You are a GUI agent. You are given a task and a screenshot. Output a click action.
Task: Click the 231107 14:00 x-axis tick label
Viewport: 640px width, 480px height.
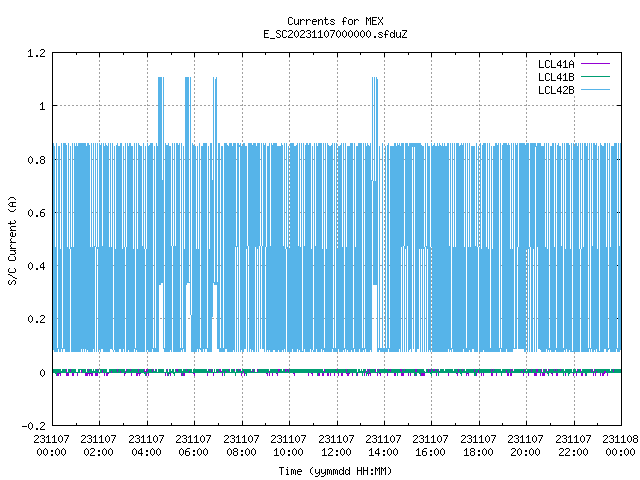[384, 446]
